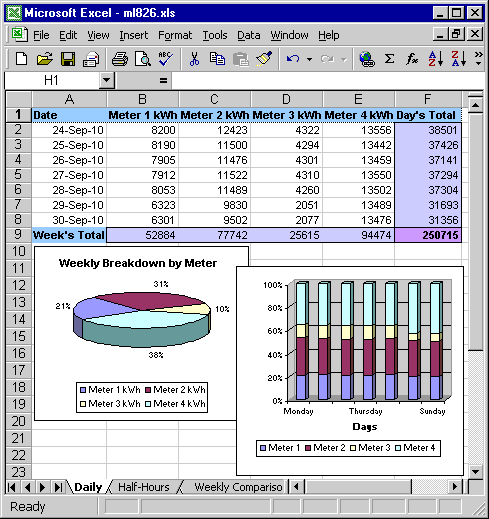Switch to the Weekly Comparison sheet tab
The height and width of the screenshot is (519, 489).
pos(238,487)
